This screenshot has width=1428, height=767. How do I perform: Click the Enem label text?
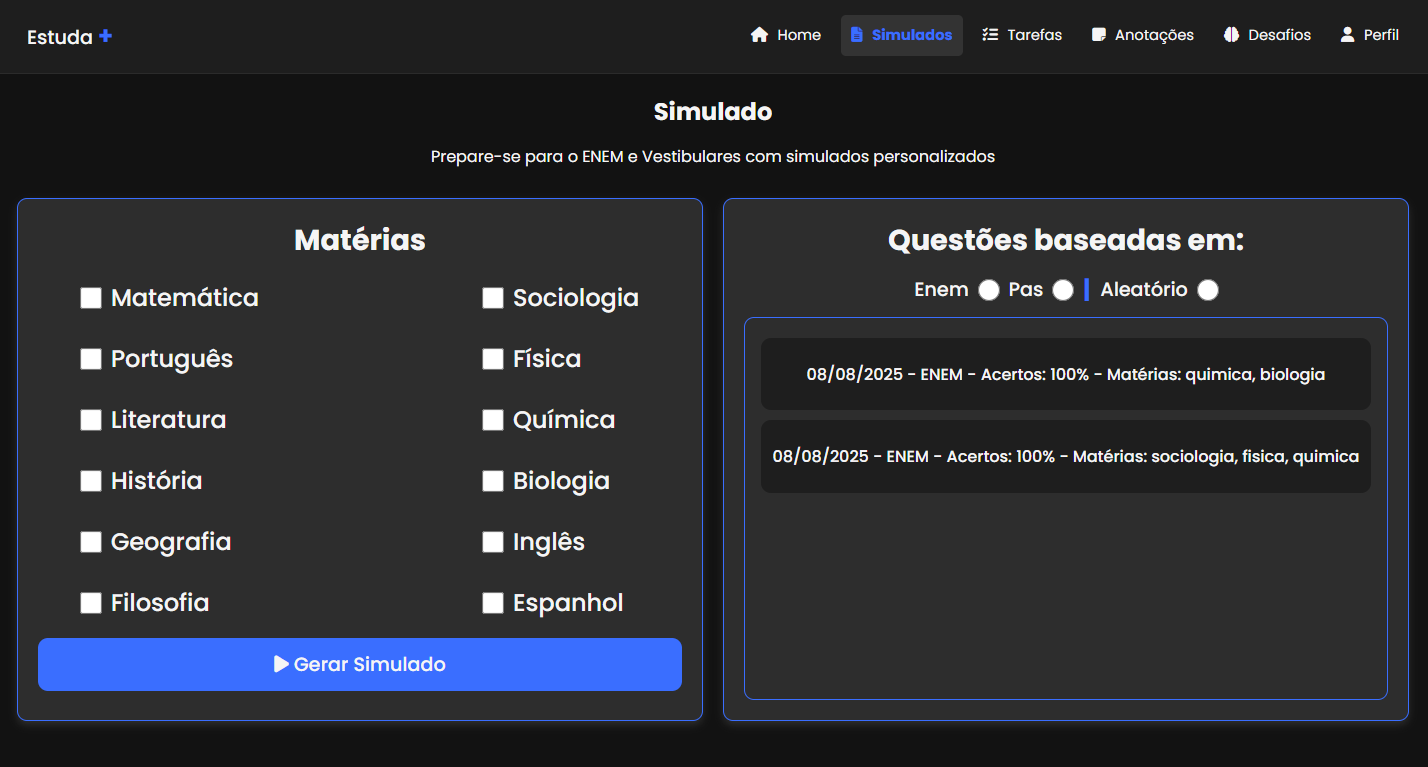[941, 290]
